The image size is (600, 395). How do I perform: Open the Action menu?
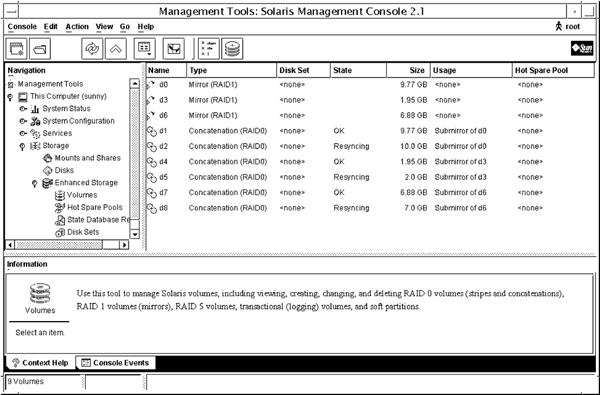click(77, 26)
